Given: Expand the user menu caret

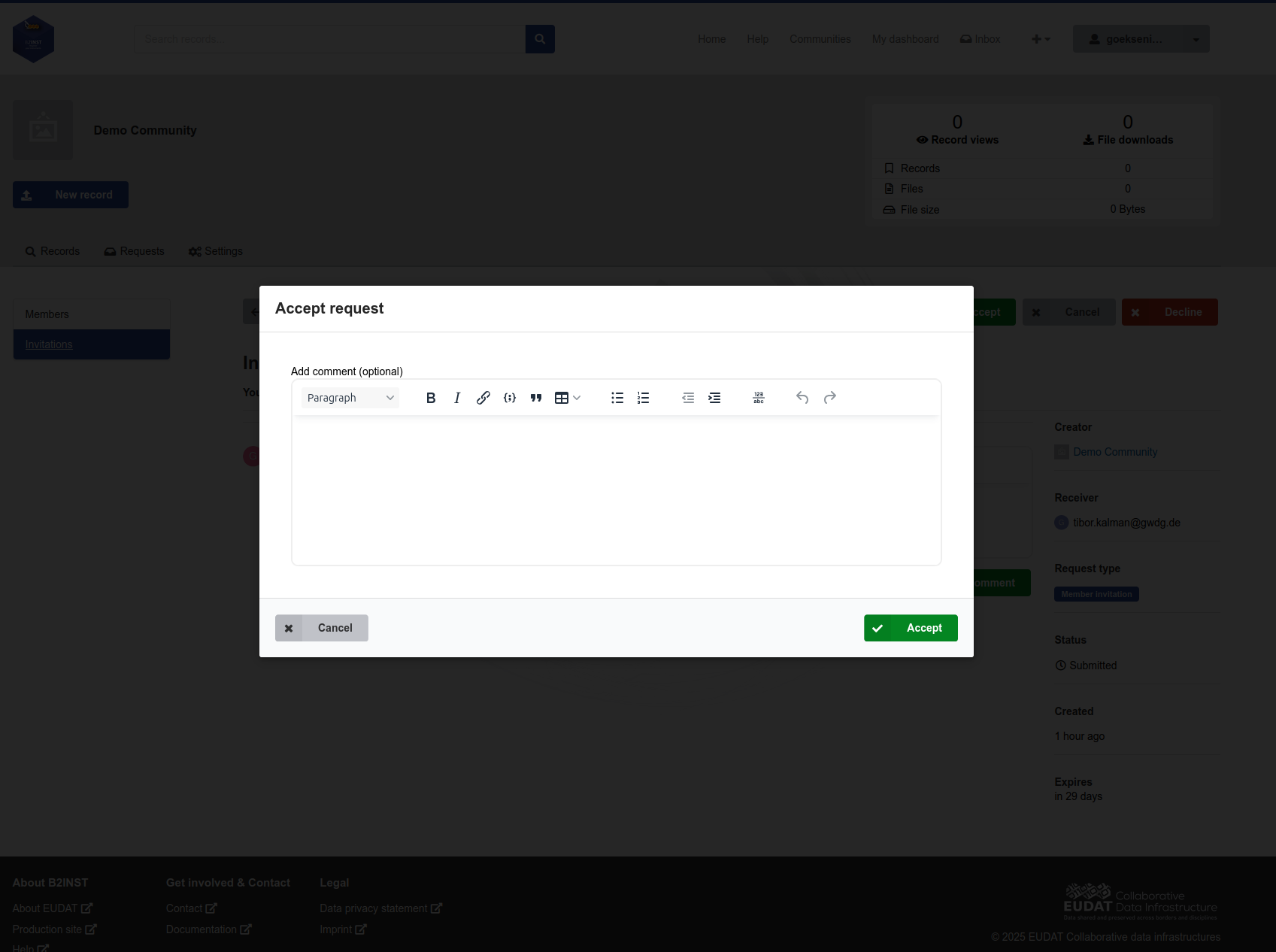Looking at the screenshot, I should (1196, 39).
